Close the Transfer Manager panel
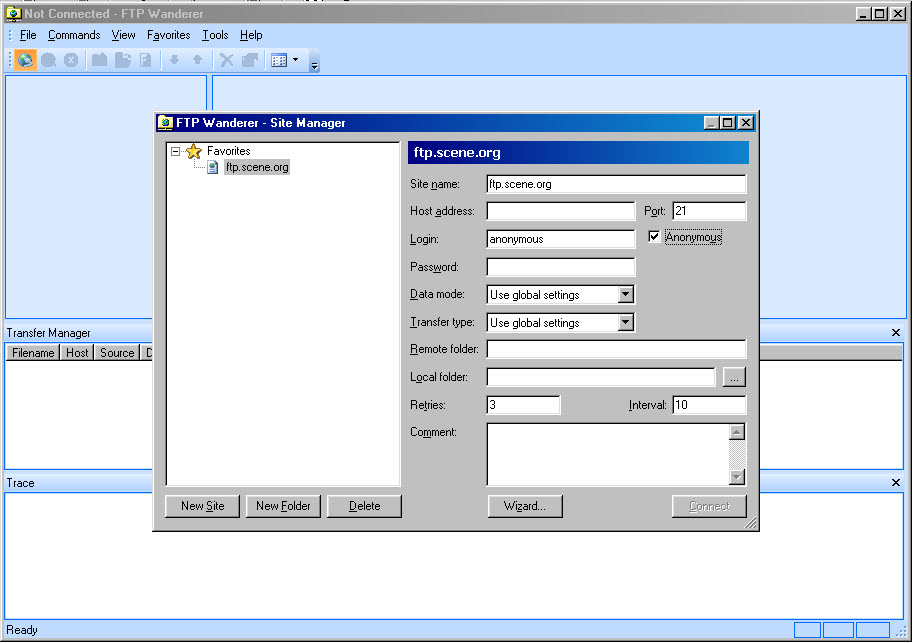Screen dimensions: 912x642 pyautogui.click(x=896, y=333)
